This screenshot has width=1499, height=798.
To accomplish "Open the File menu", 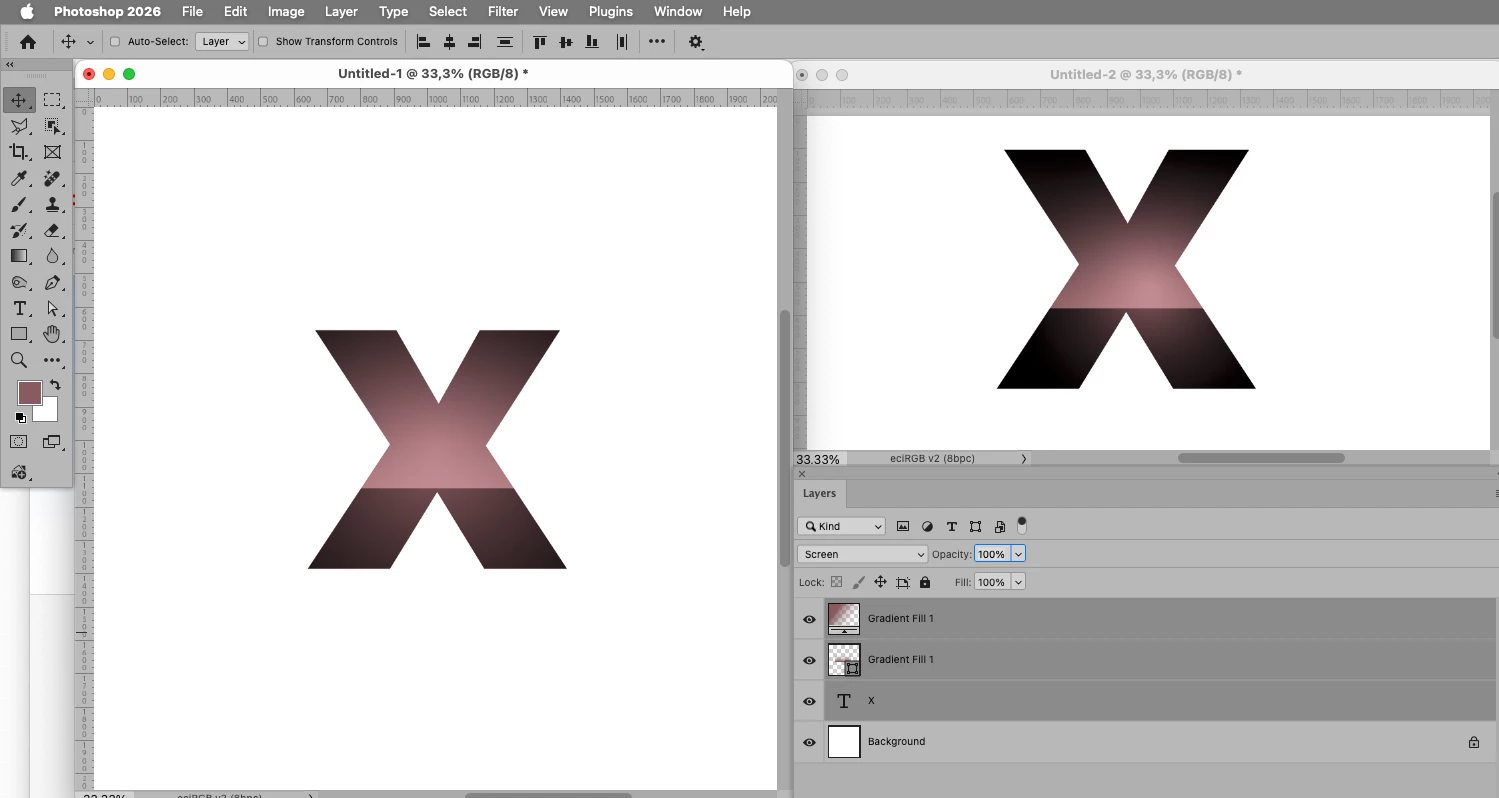I will coord(192,11).
